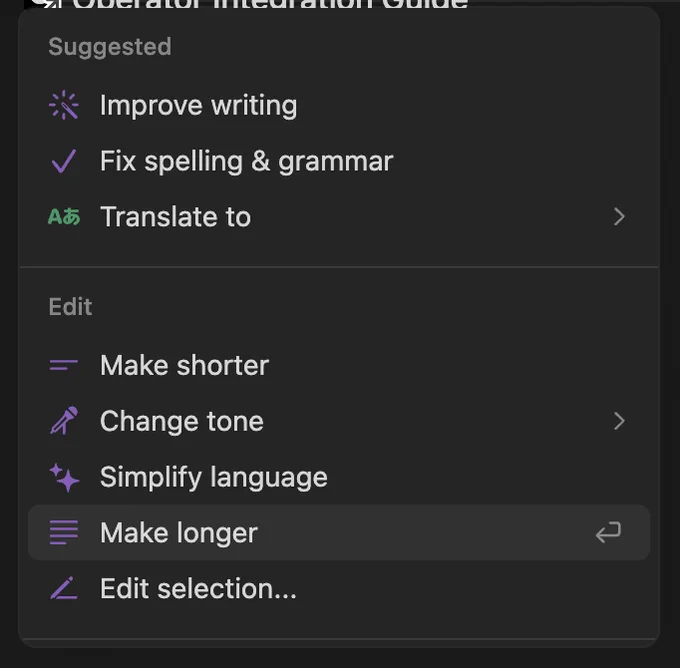
Task: Click the Operator Integration Guide page title
Action: click(270, 4)
